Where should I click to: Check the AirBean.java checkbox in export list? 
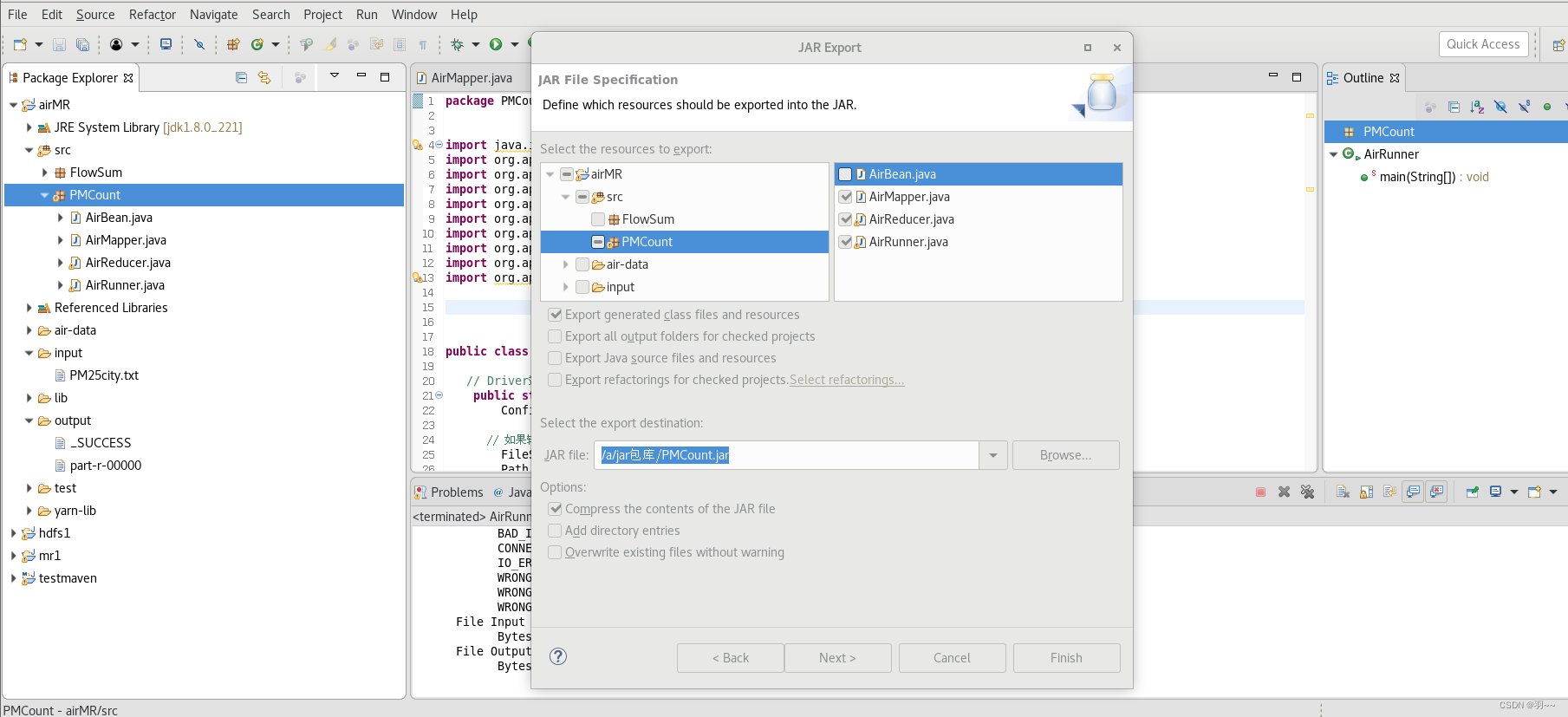point(845,174)
